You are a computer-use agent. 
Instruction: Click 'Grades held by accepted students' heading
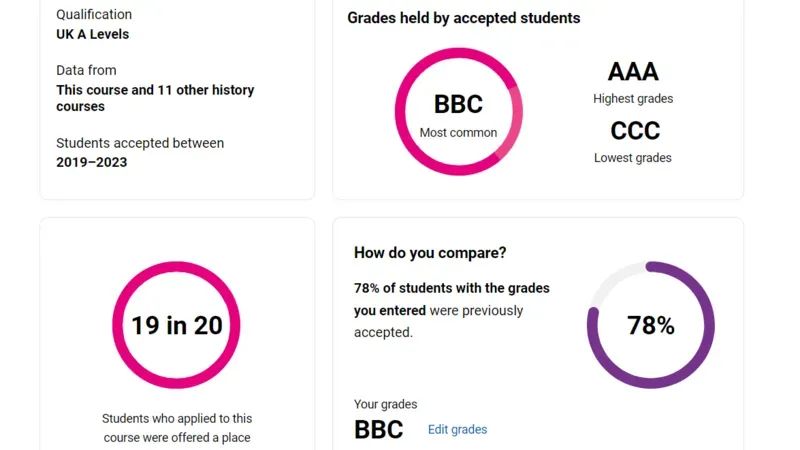464,18
